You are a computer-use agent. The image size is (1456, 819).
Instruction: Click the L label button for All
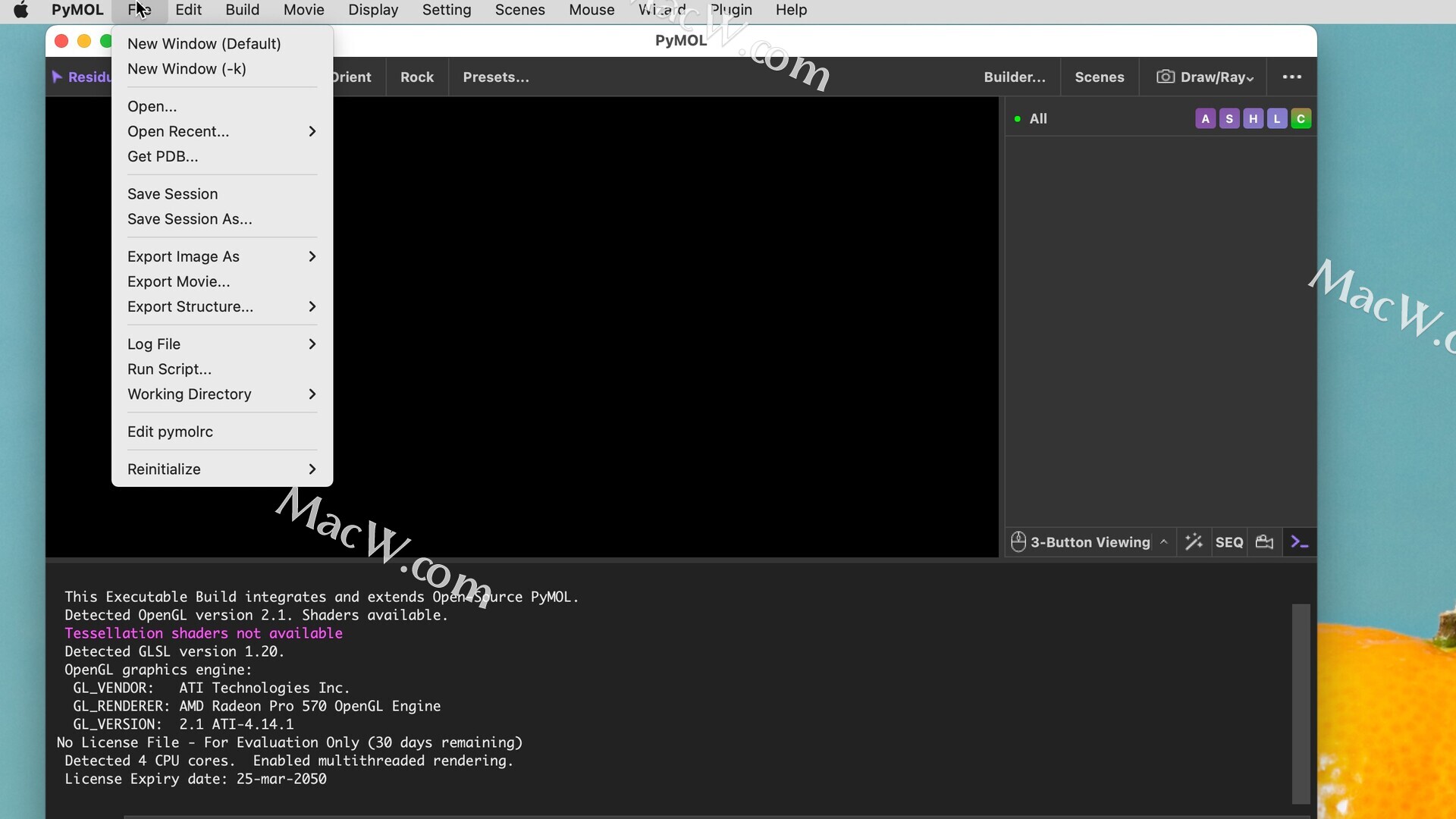pyautogui.click(x=1277, y=119)
